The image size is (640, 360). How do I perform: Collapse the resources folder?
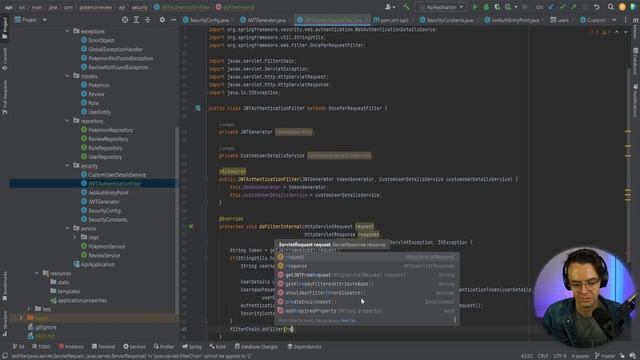pos(37,273)
